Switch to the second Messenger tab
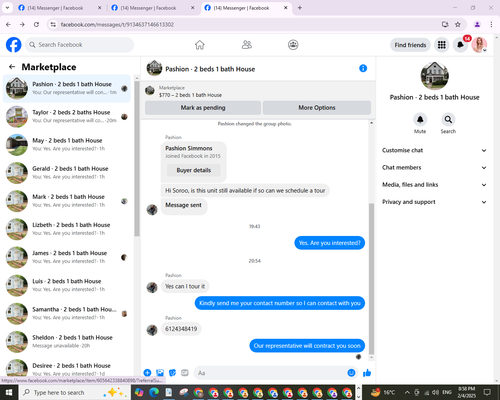 (153, 8)
